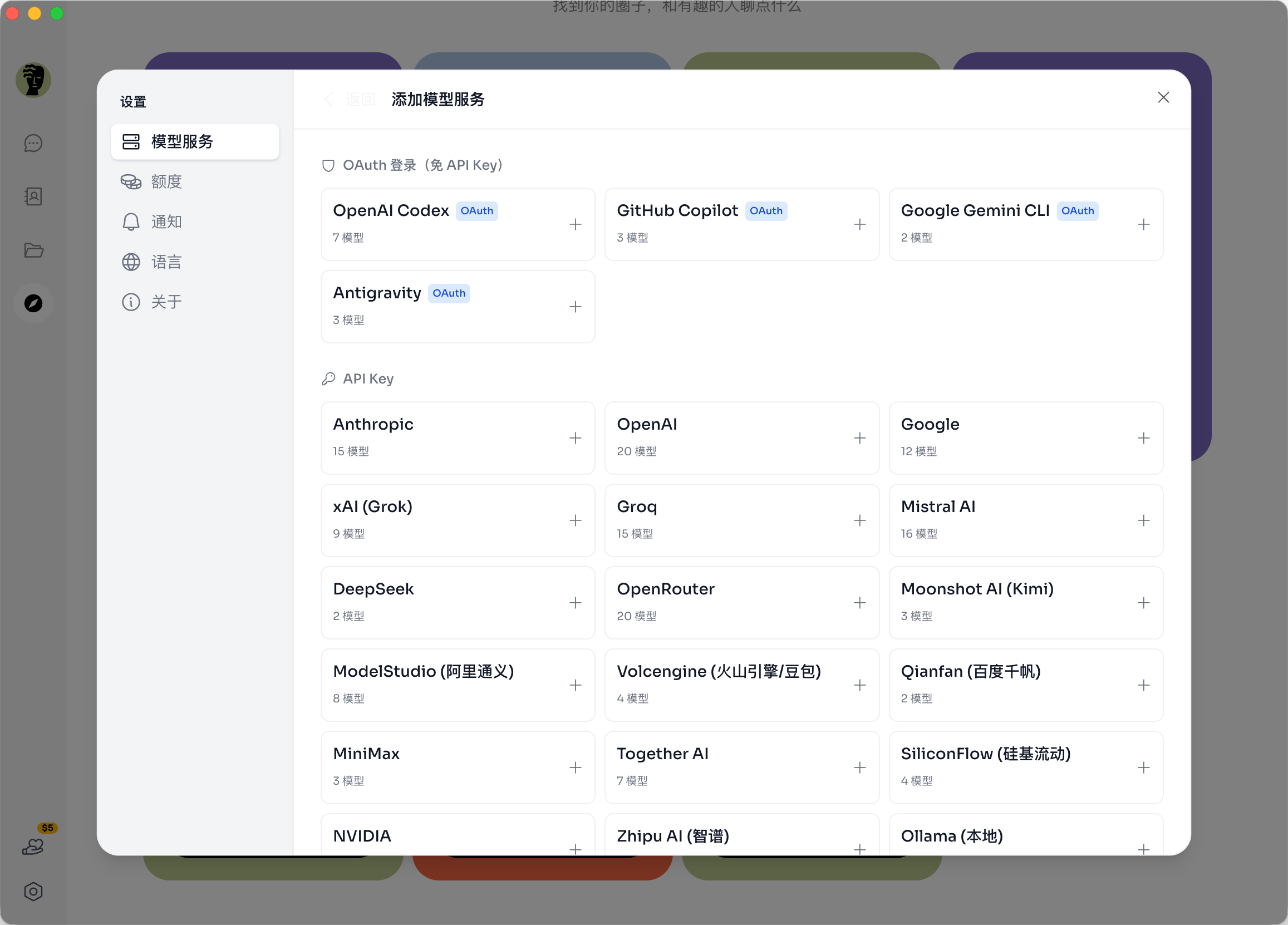
Task: Open the folder icon in the left sidebar
Action: (x=33, y=250)
